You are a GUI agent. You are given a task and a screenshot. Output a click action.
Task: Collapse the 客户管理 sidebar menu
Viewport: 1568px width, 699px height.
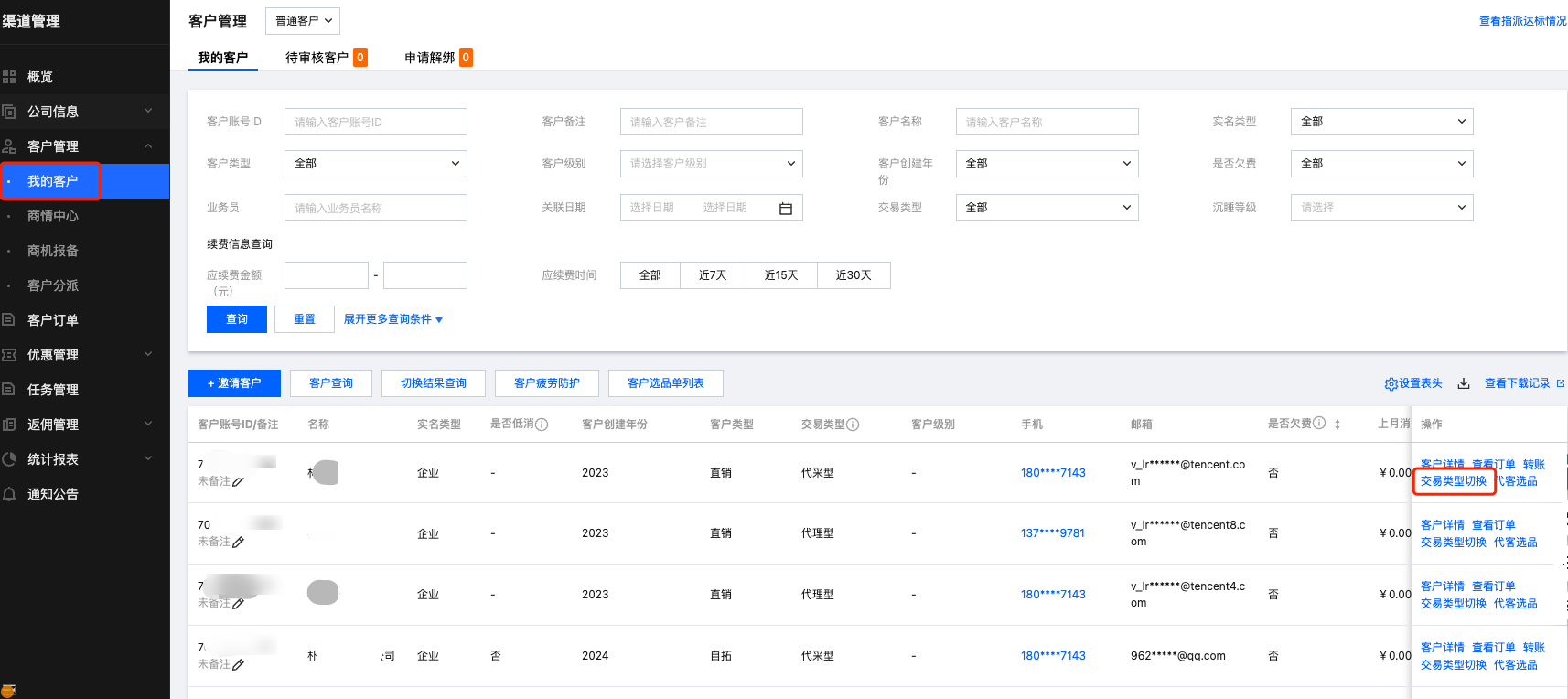coord(148,146)
